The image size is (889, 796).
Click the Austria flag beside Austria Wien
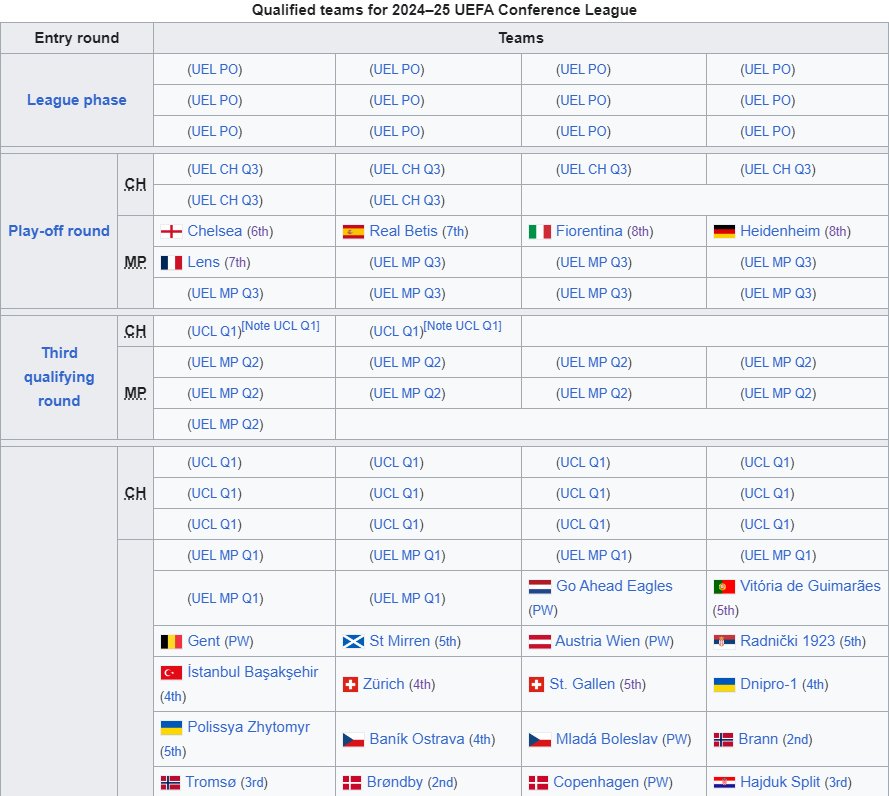[x=540, y=641]
